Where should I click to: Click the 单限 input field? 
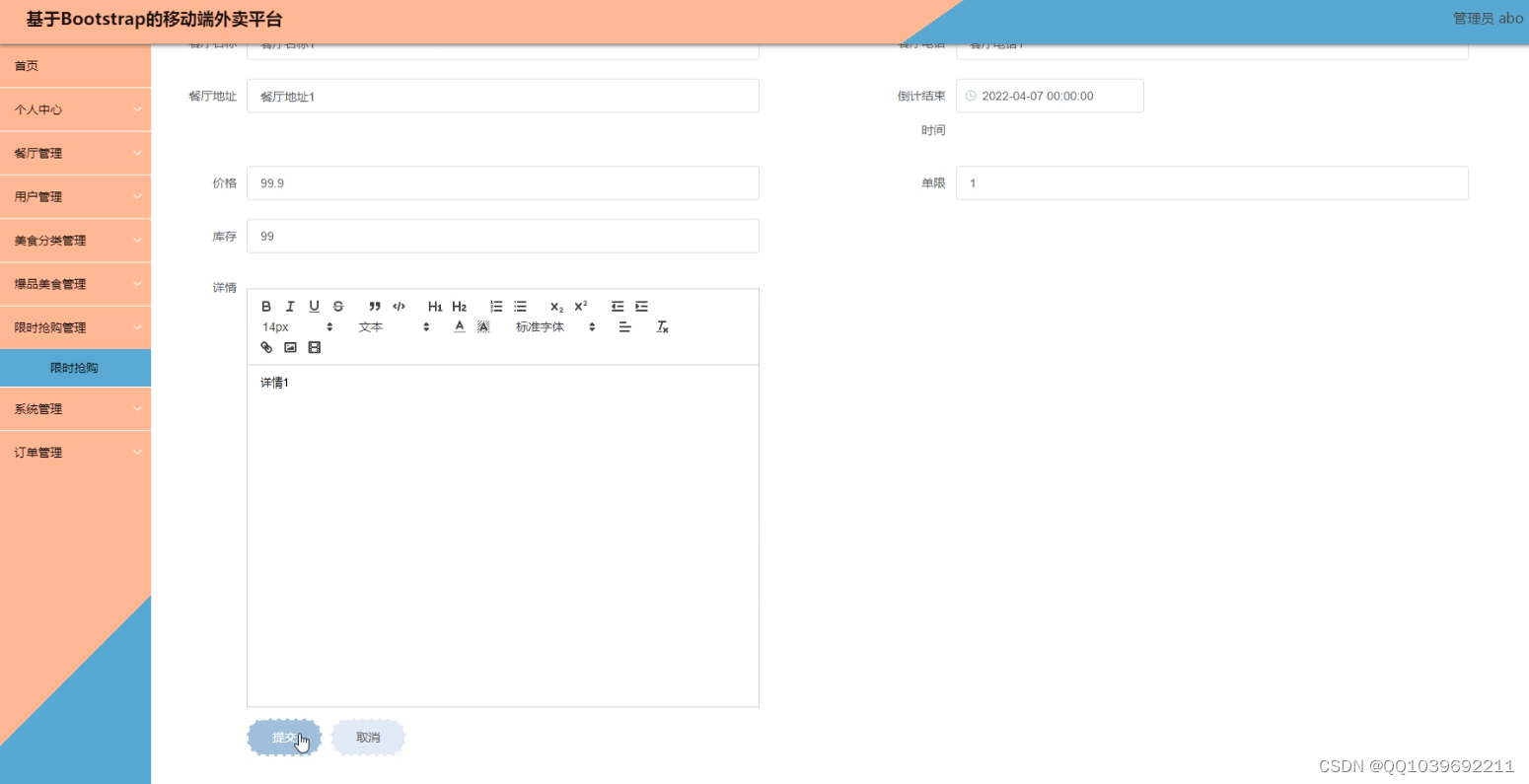coord(1212,183)
